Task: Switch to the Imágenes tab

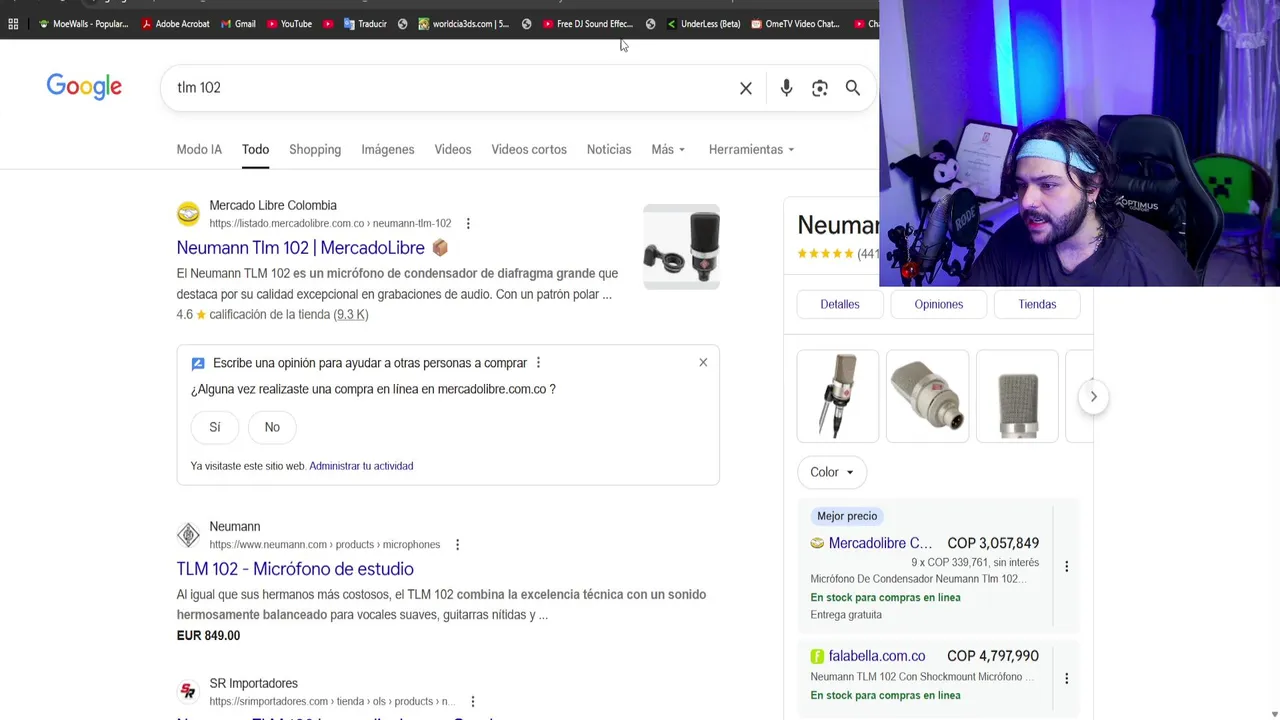Action: point(388,149)
